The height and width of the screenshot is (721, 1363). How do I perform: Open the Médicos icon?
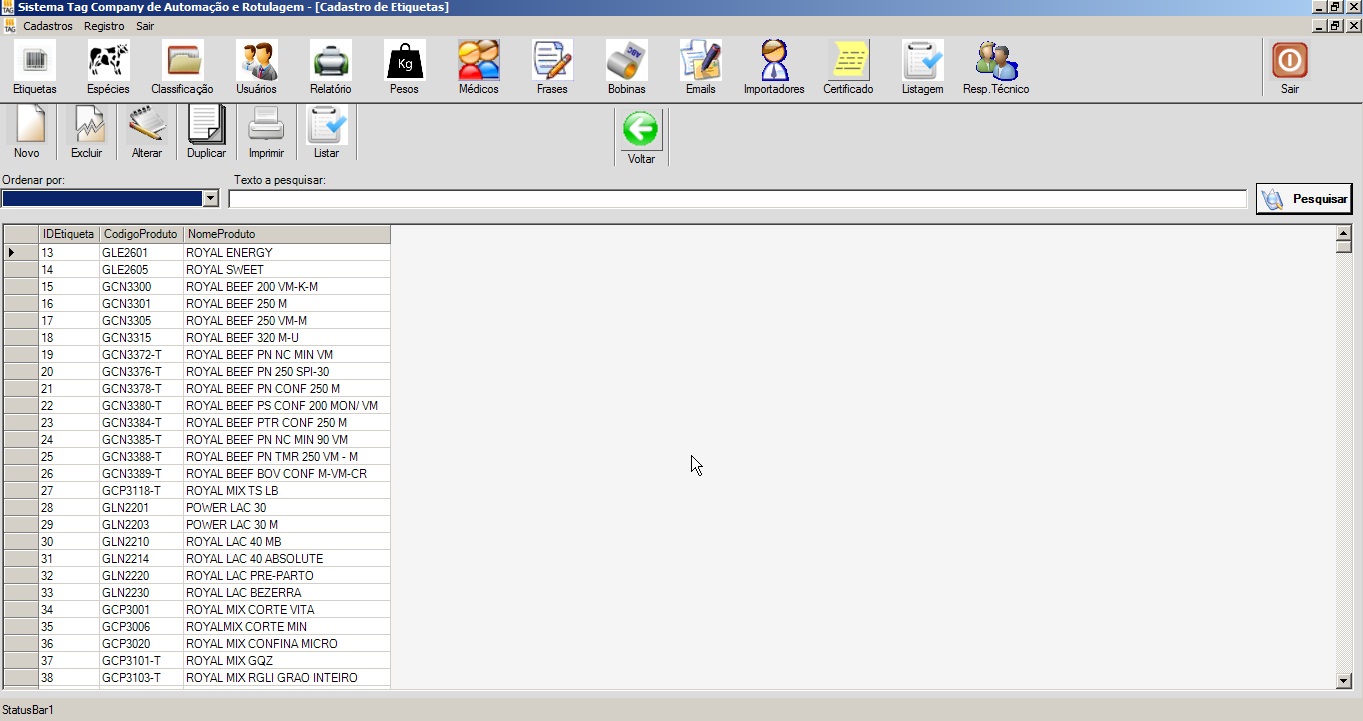[x=478, y=61]
